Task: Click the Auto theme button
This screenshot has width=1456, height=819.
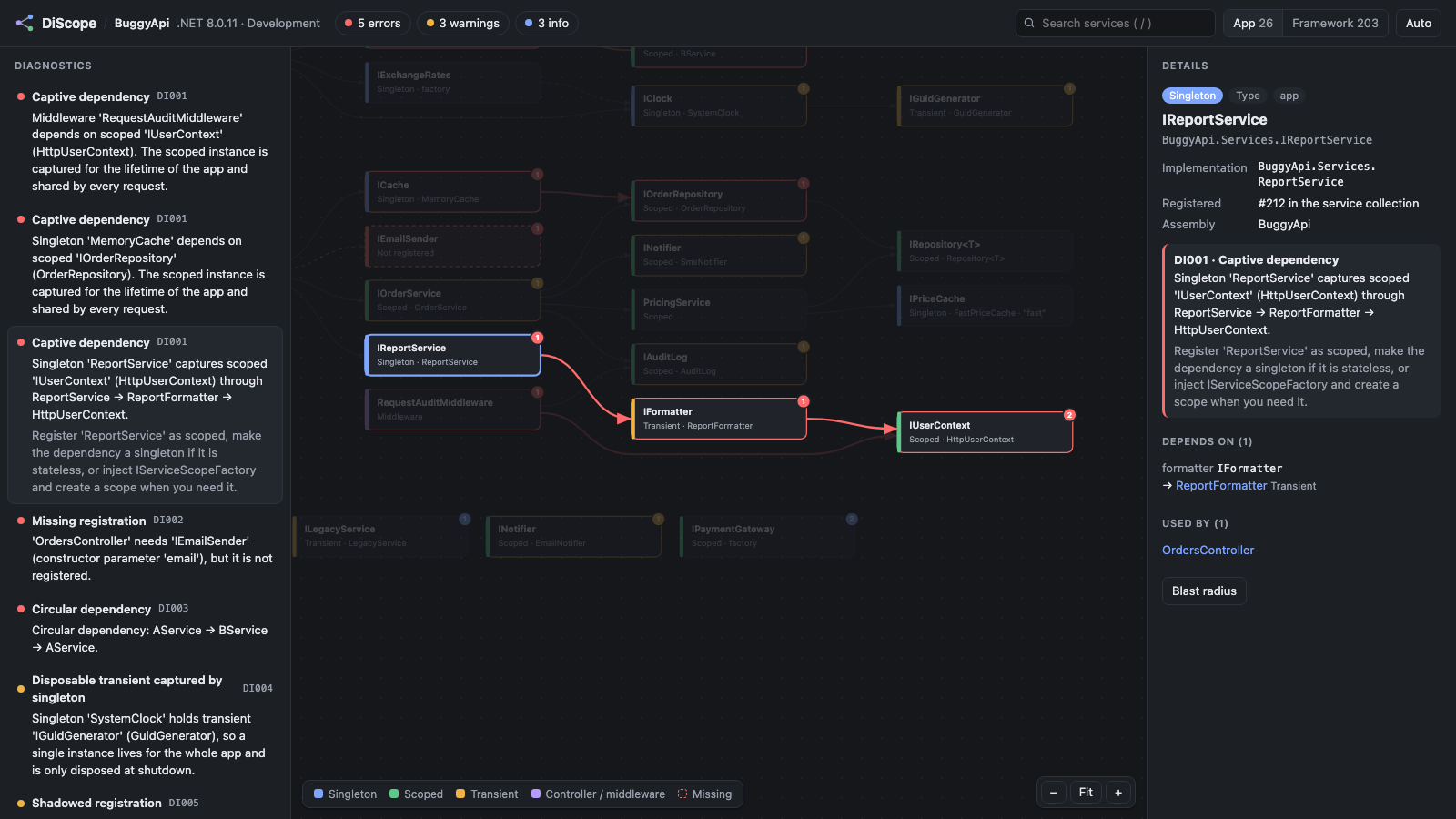Action: point(1418,23)
